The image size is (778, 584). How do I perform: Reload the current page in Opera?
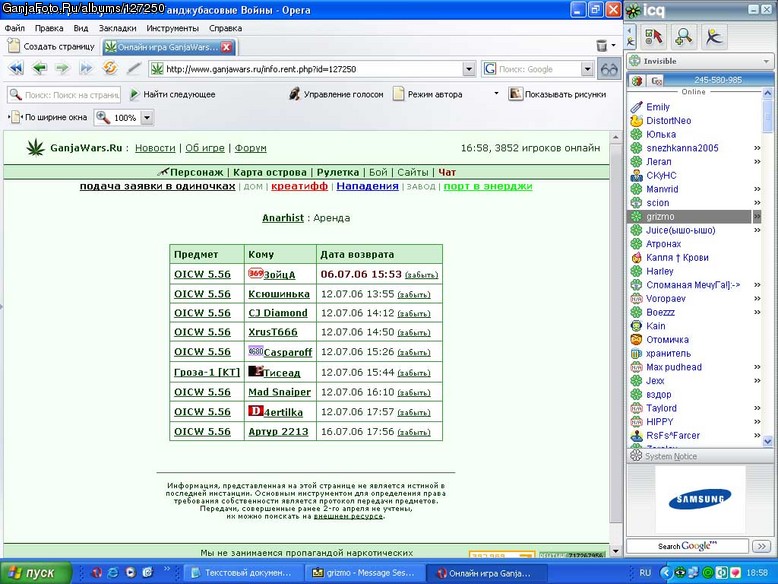pyautogui.click(x=110, y=67)
